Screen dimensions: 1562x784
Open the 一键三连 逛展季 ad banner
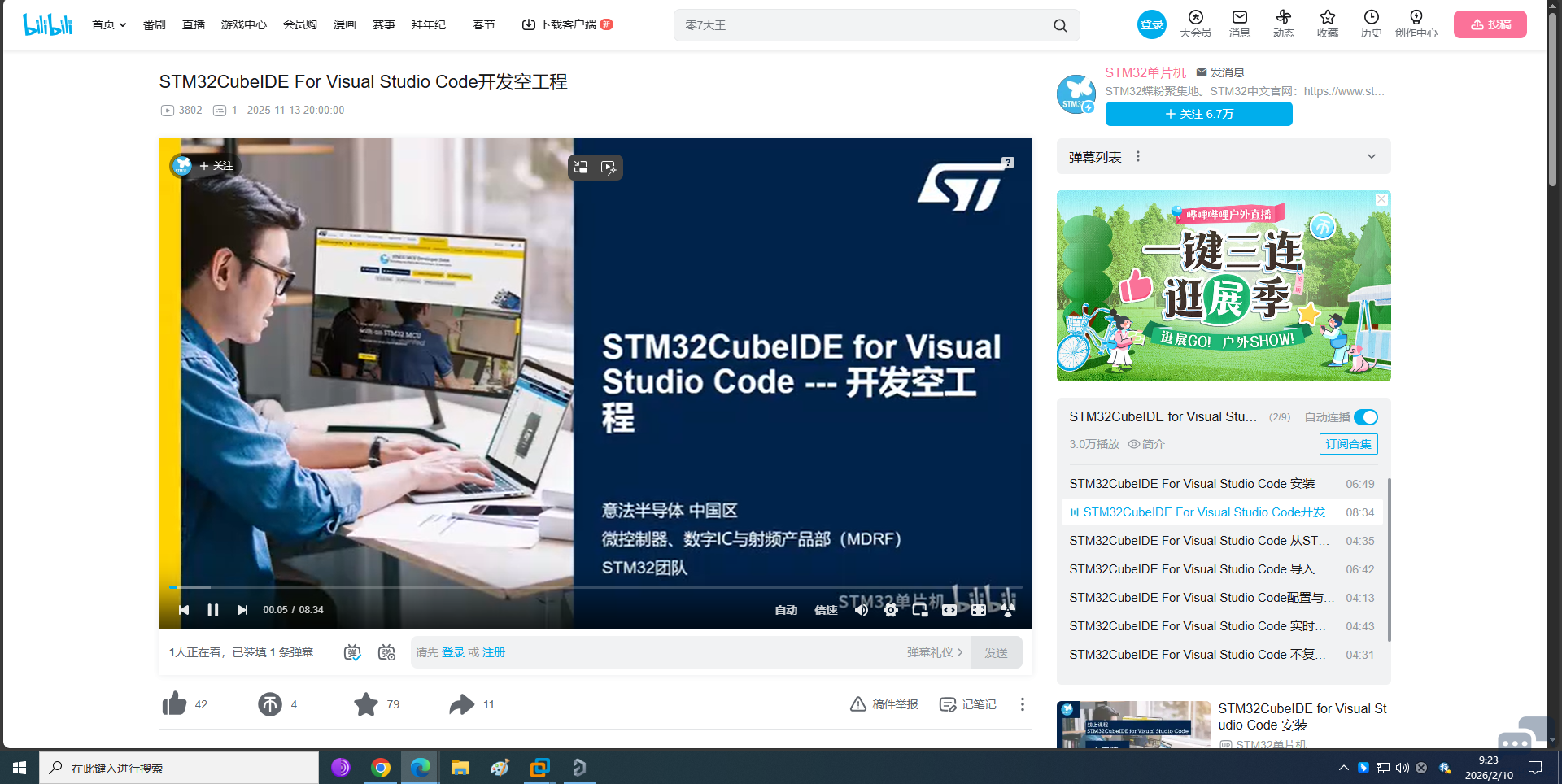[1224, 286]
